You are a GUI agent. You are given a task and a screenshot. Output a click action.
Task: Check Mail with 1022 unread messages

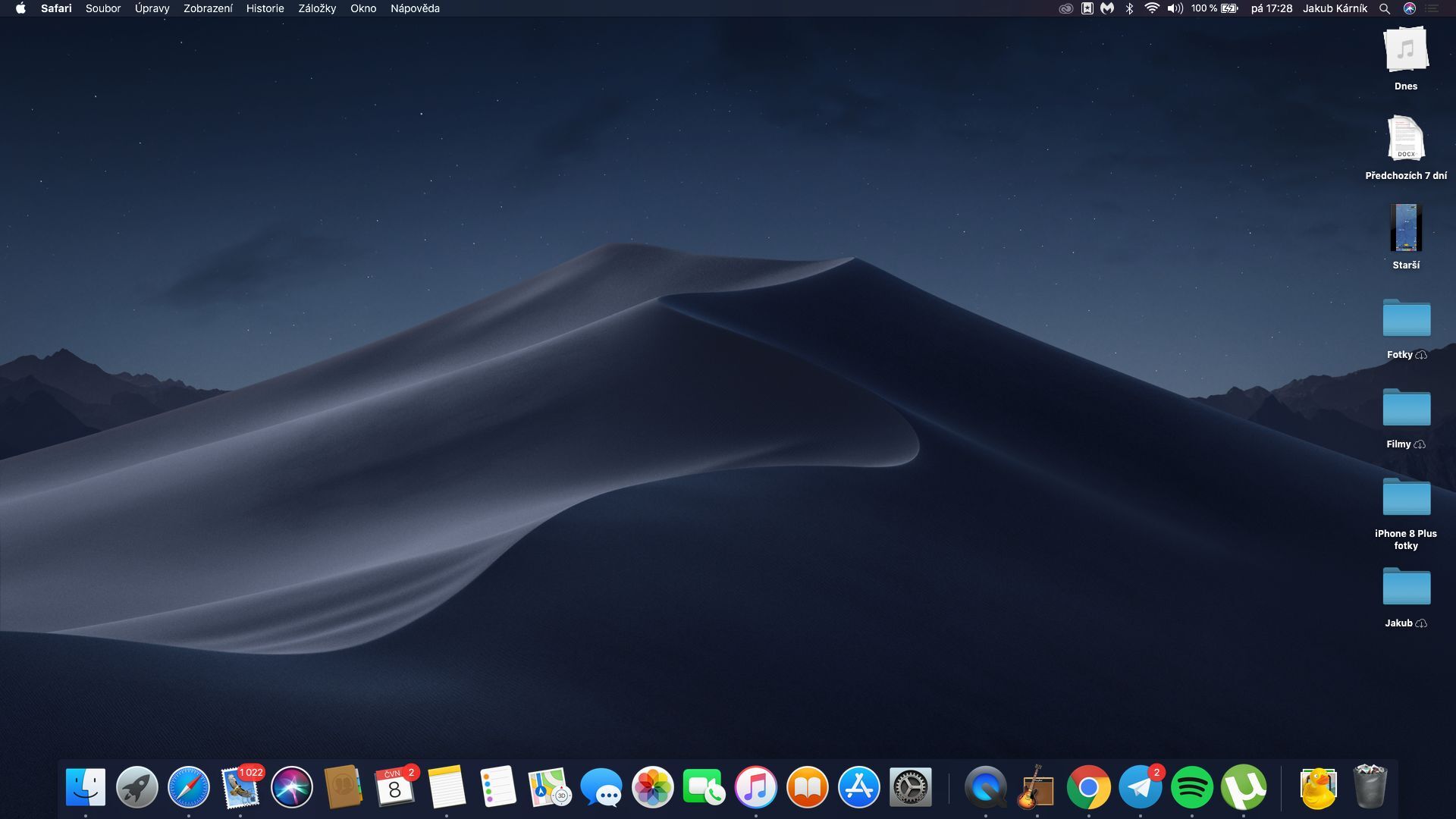click(241, 787)
